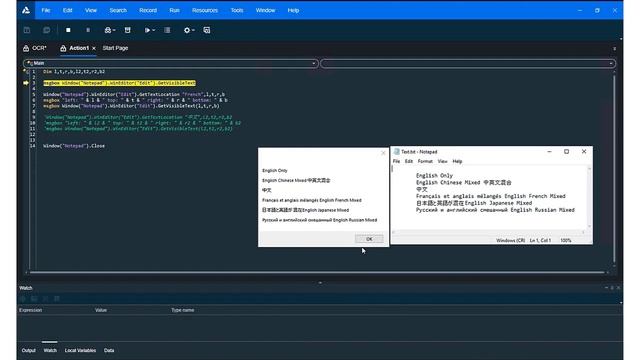The image size is (640, 360).
Task: Click the GetTextLocation "French" code line 5
Action: [x=134, y=94]
